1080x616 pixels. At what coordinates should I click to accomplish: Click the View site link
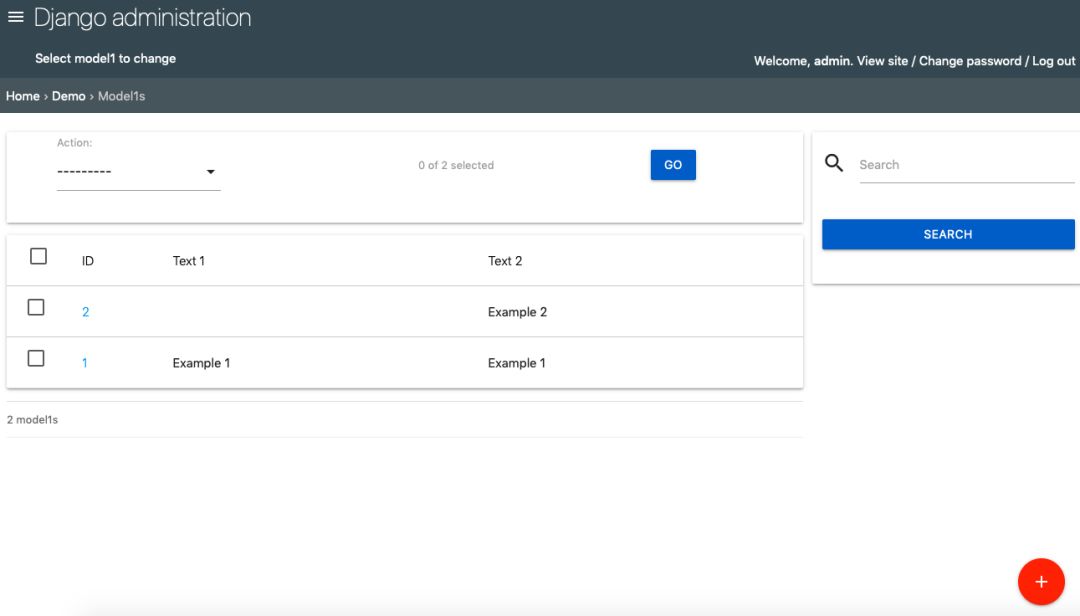pyautogui.click(x=882, y=61)
